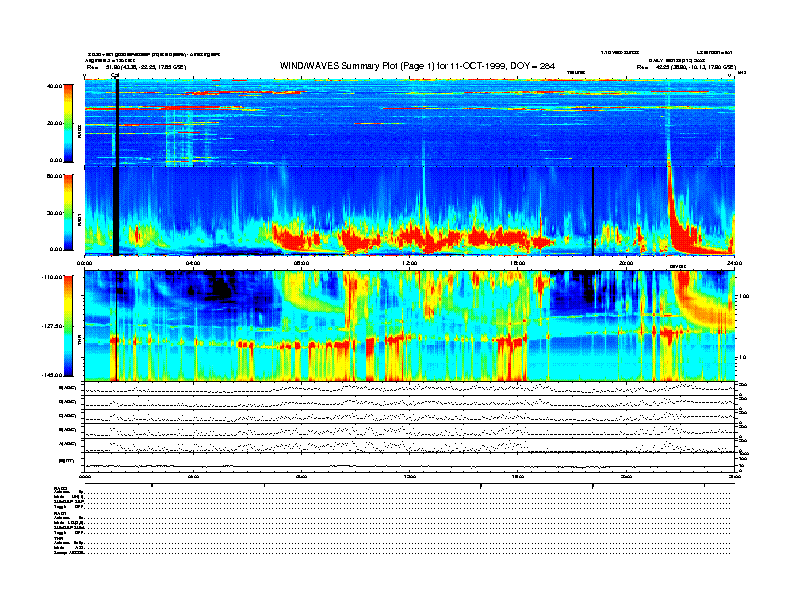Click the DOY = 284 text in title

(532, 66)
